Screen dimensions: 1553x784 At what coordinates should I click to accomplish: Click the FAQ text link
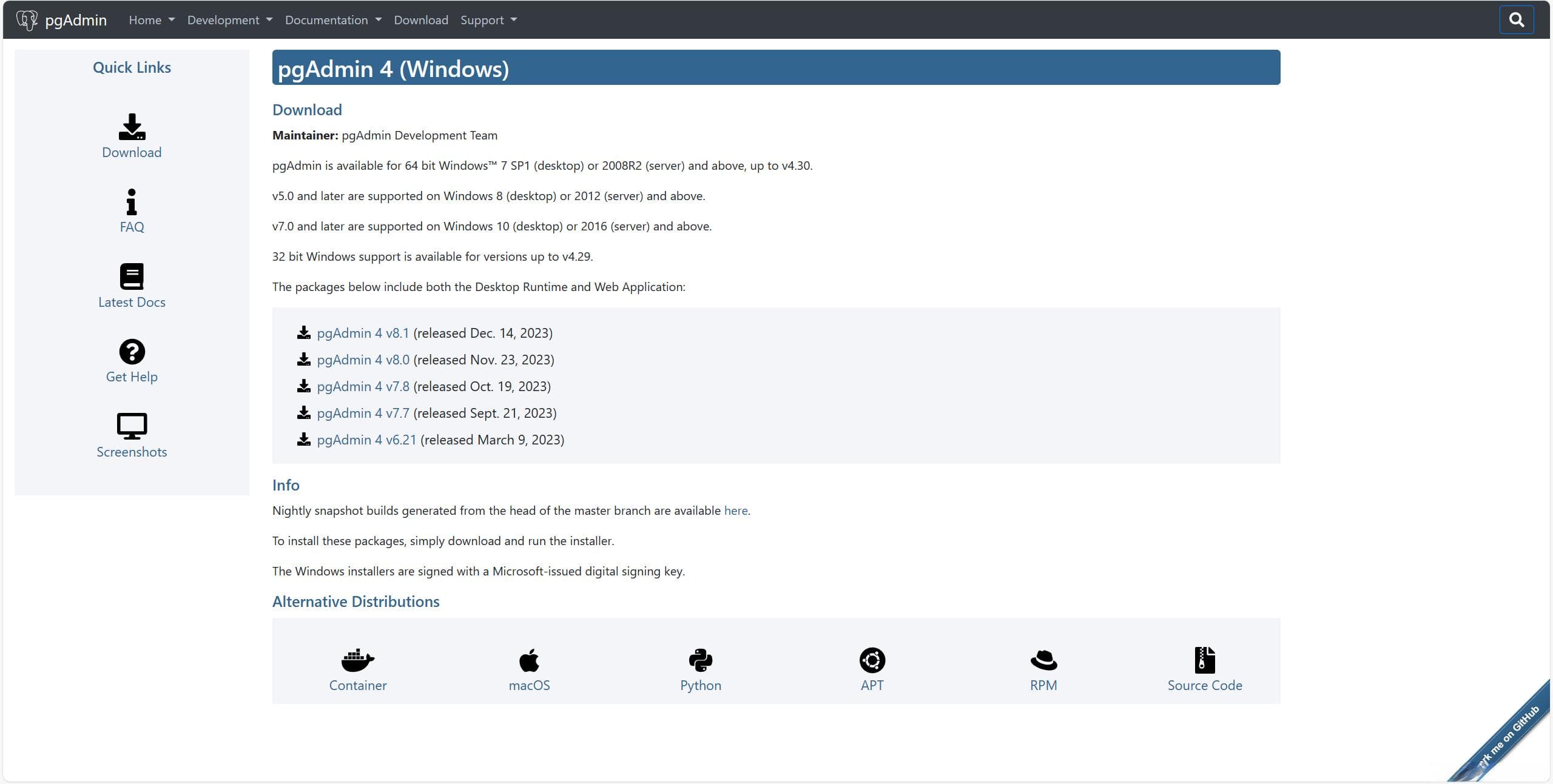click(132, 227)
